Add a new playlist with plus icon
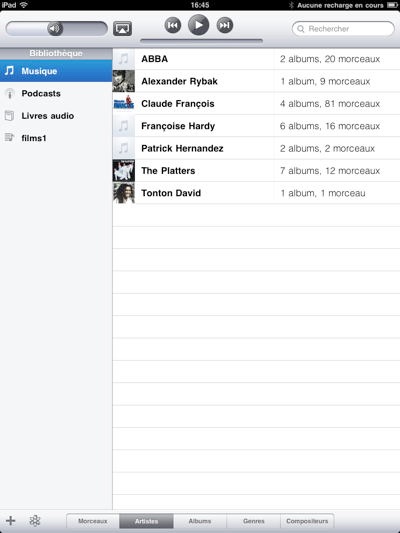This screenshot has height=533, width=400. 11,520
